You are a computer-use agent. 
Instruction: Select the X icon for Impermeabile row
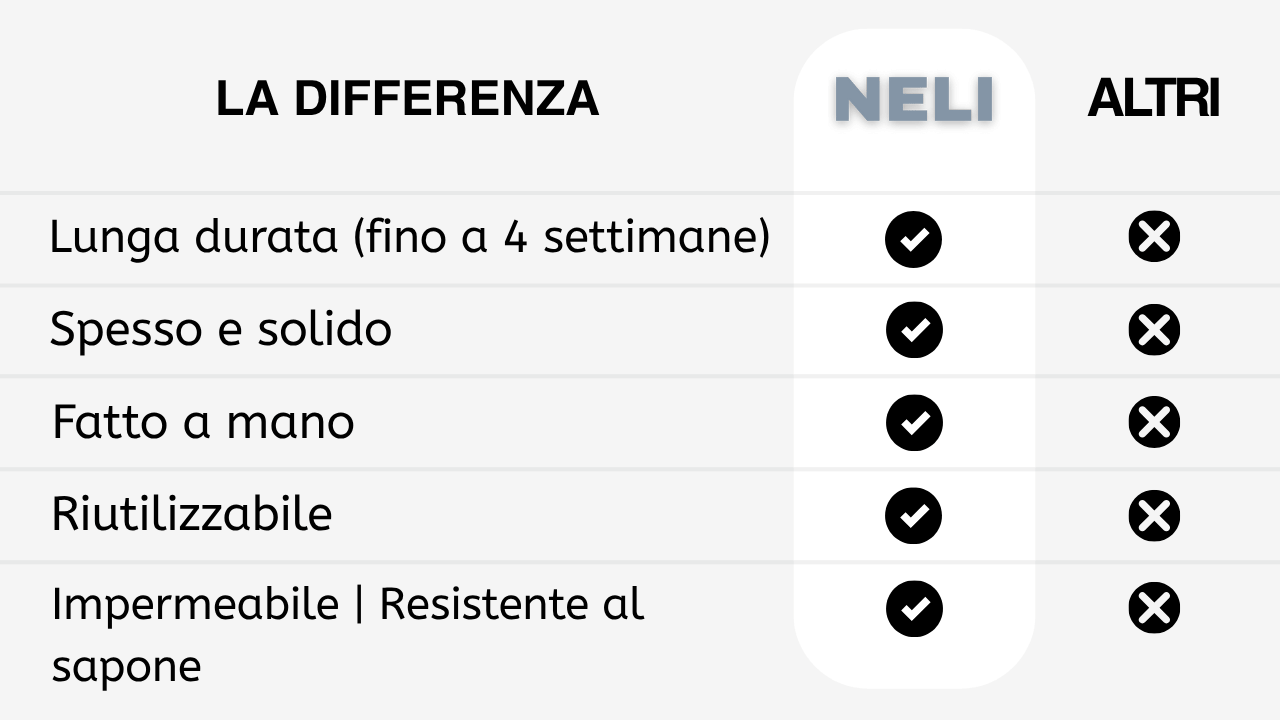(x=1154, y=608)
